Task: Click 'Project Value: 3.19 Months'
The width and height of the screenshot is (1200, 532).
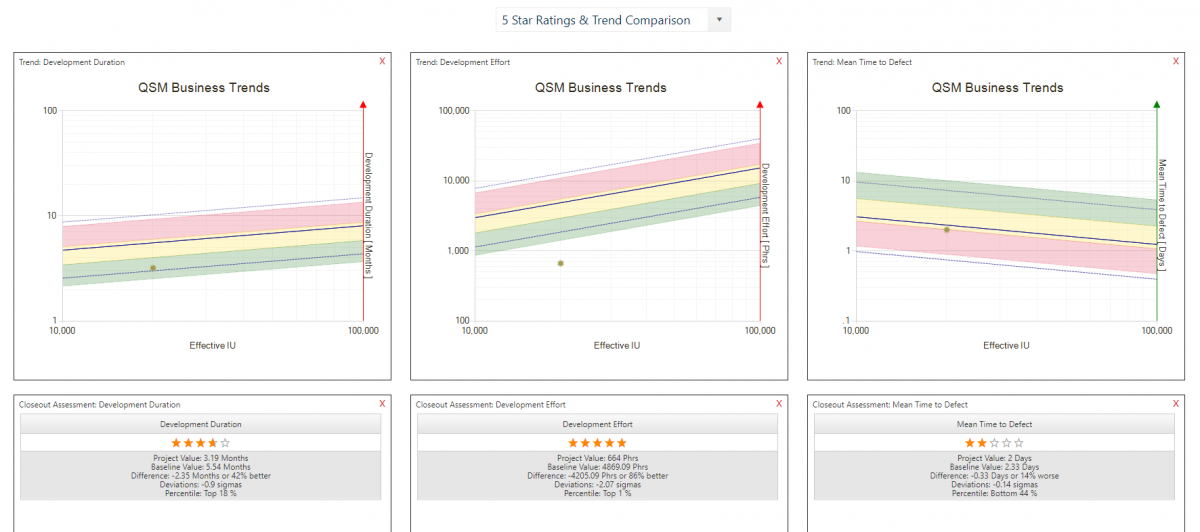Action: point(200,458)
